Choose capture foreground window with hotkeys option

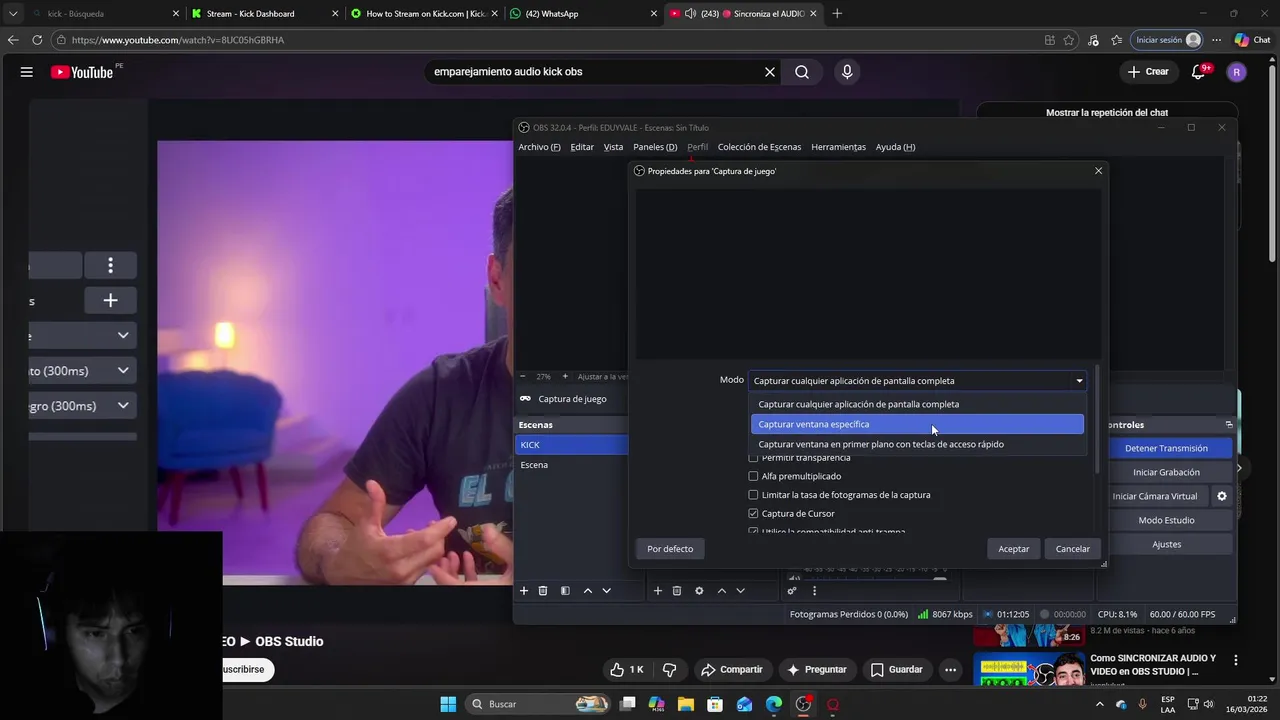(917, 444)
